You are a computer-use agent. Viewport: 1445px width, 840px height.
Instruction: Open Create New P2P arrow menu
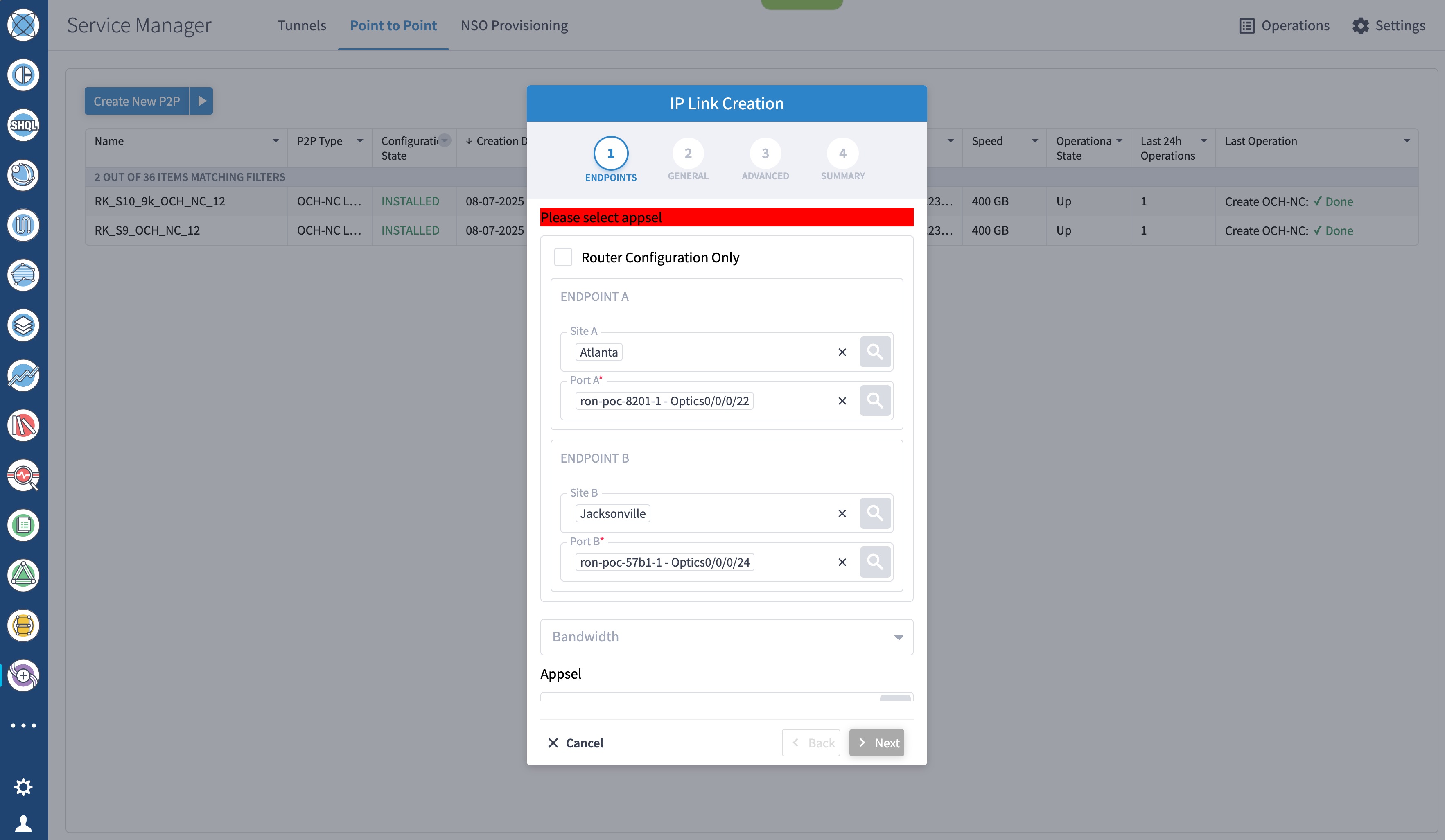pyautogui.click(x=202, y=101)
